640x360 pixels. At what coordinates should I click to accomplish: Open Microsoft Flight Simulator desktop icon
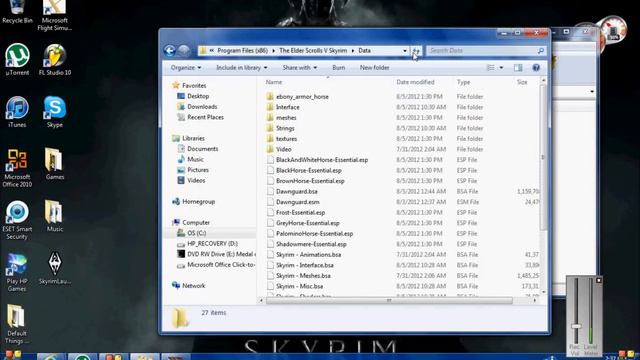[x=54, y=16]
